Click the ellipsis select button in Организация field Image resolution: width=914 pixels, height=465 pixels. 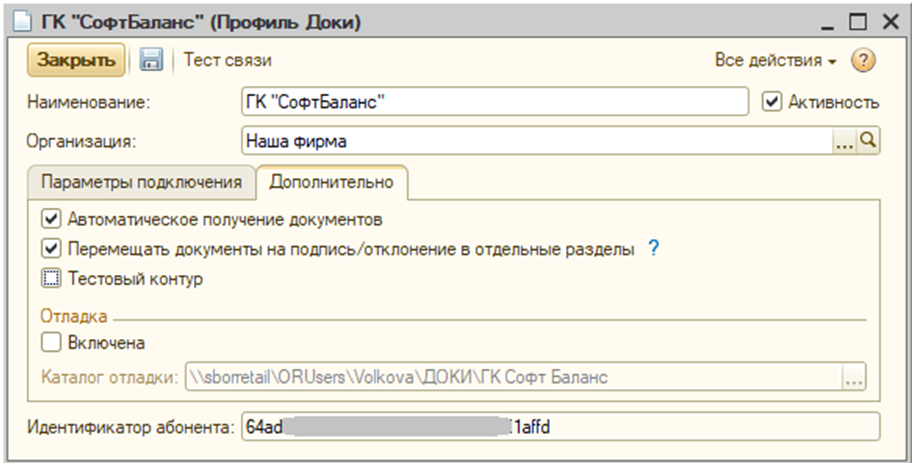coord(845,142)
